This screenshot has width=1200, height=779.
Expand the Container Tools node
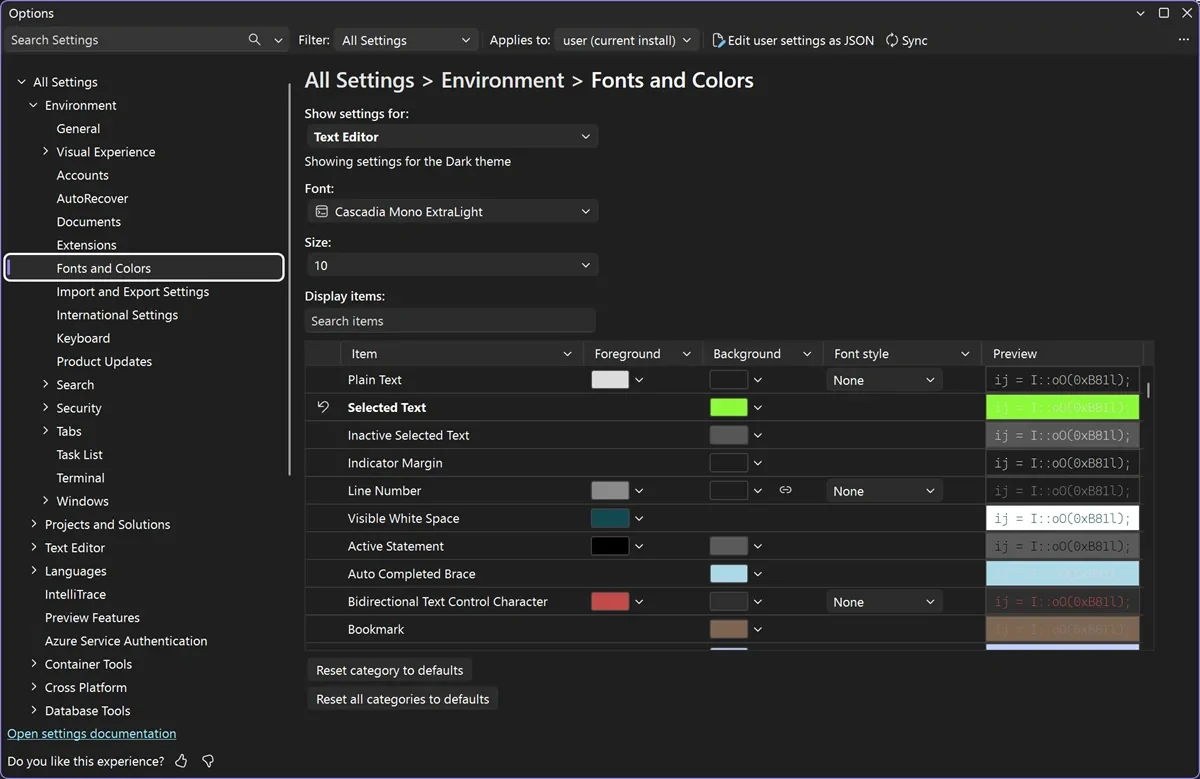click(34, 664)
